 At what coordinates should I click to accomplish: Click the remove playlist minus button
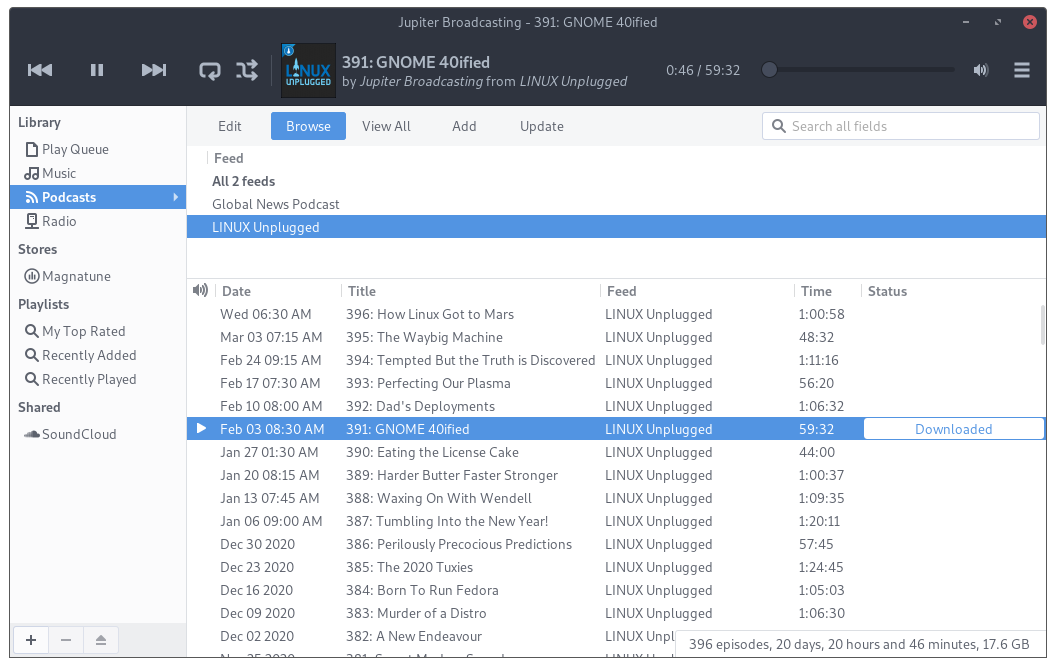click(66, 640)
